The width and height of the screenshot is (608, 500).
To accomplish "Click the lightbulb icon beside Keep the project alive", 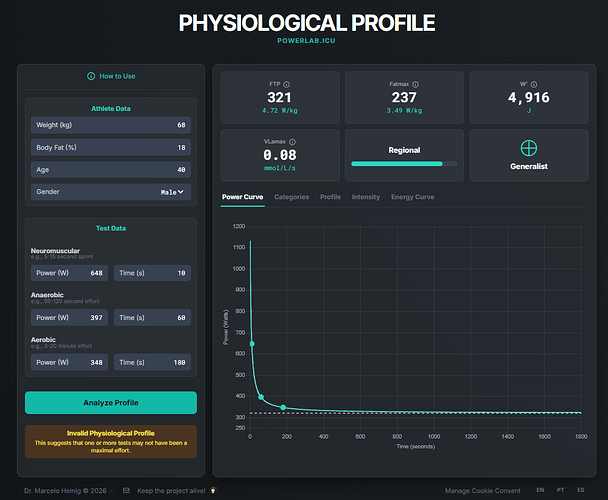I will tap(213, 490).
